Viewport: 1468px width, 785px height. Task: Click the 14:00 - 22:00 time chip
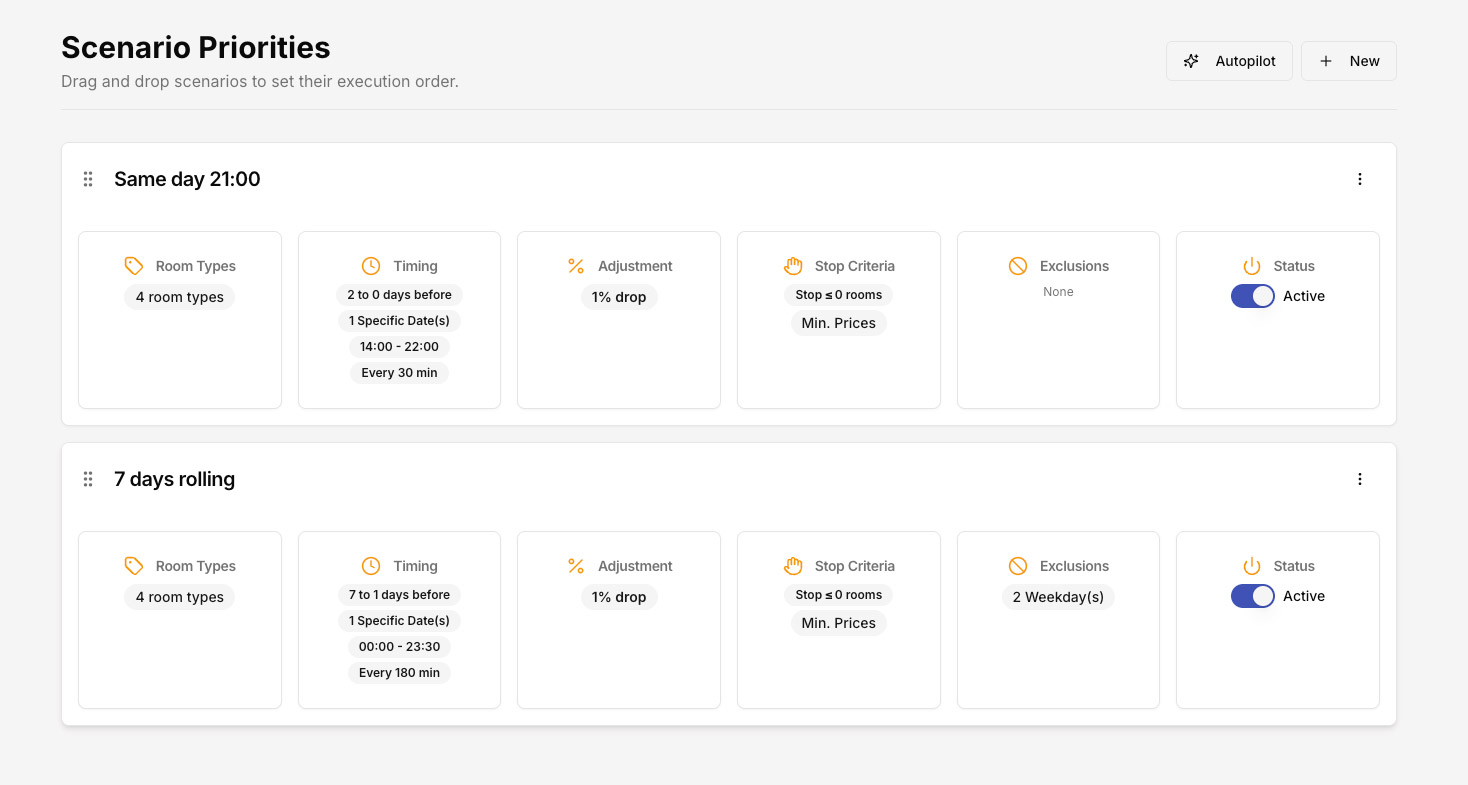pos(399,347)
